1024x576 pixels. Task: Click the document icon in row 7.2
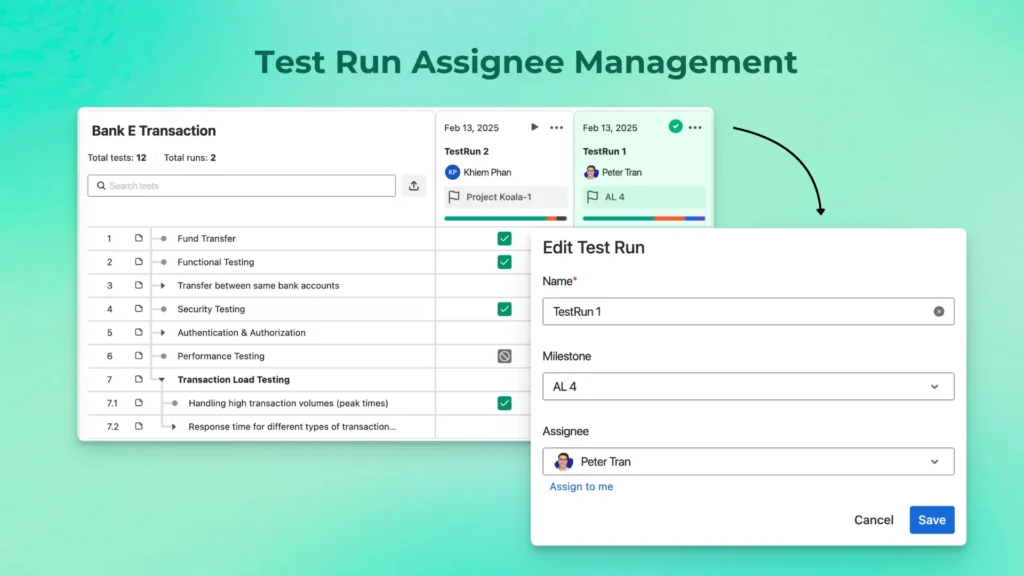[138, 426]
